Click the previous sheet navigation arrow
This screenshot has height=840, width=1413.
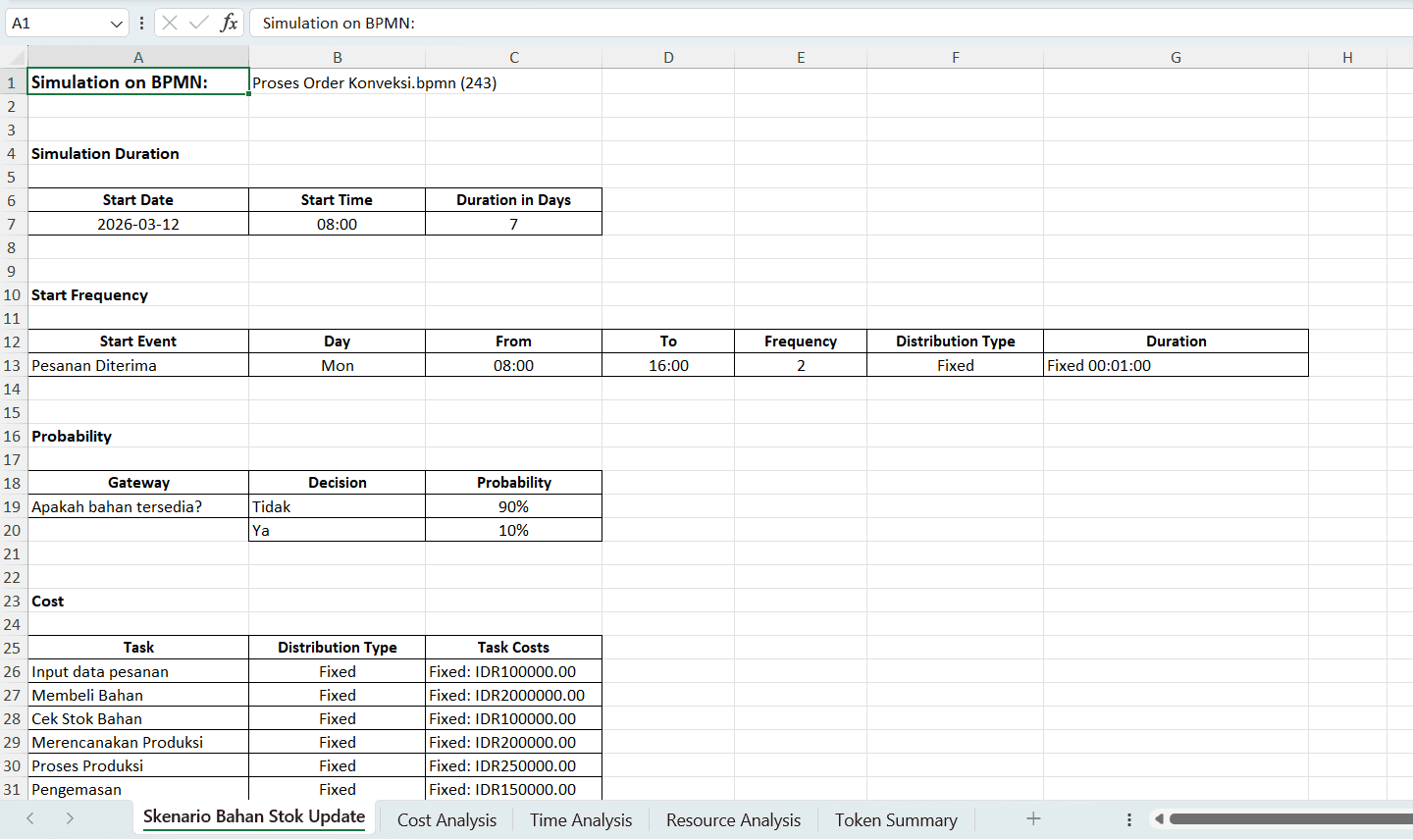[29, 817]
